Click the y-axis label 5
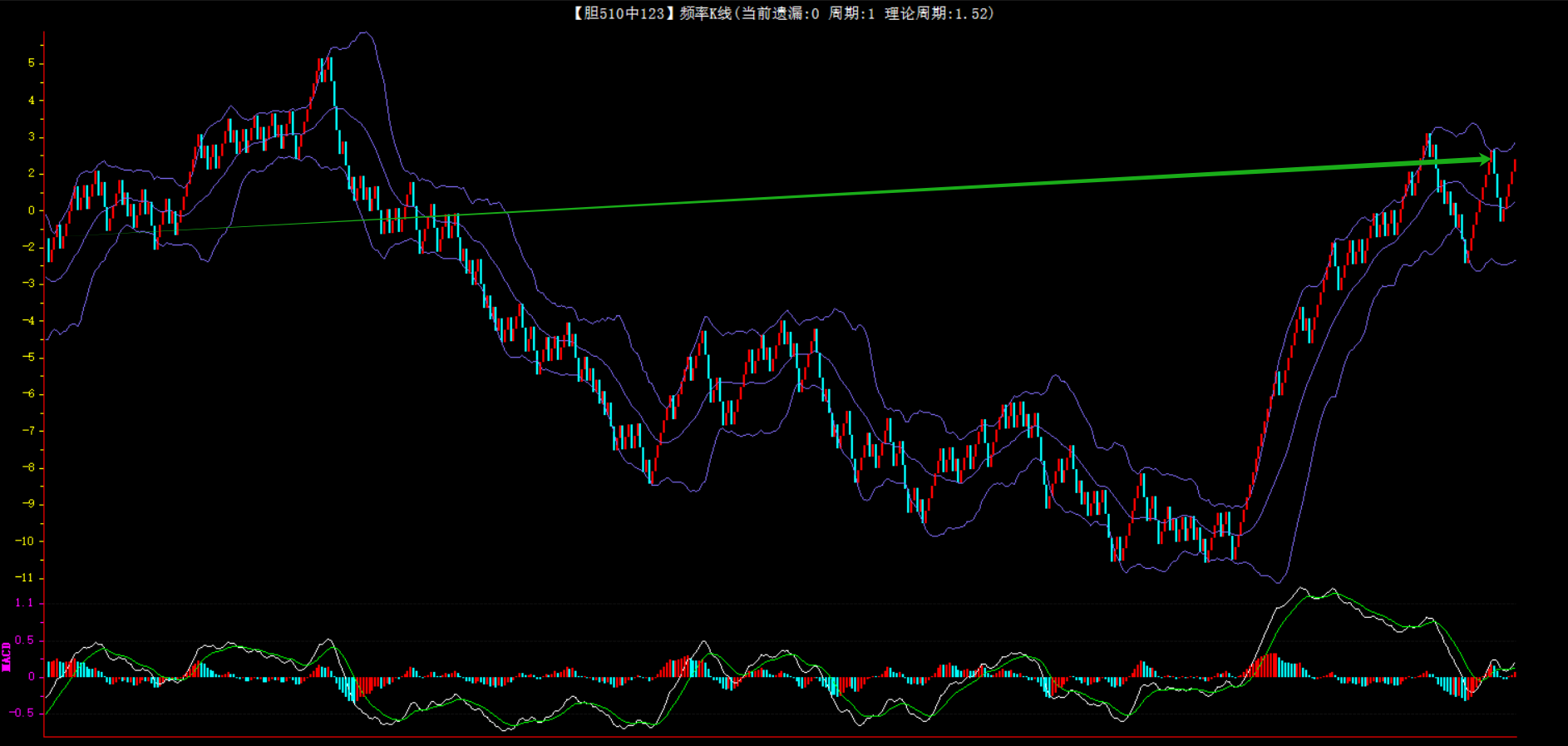The width and height of the screenshot is (1568, 746). click(32, 63)
